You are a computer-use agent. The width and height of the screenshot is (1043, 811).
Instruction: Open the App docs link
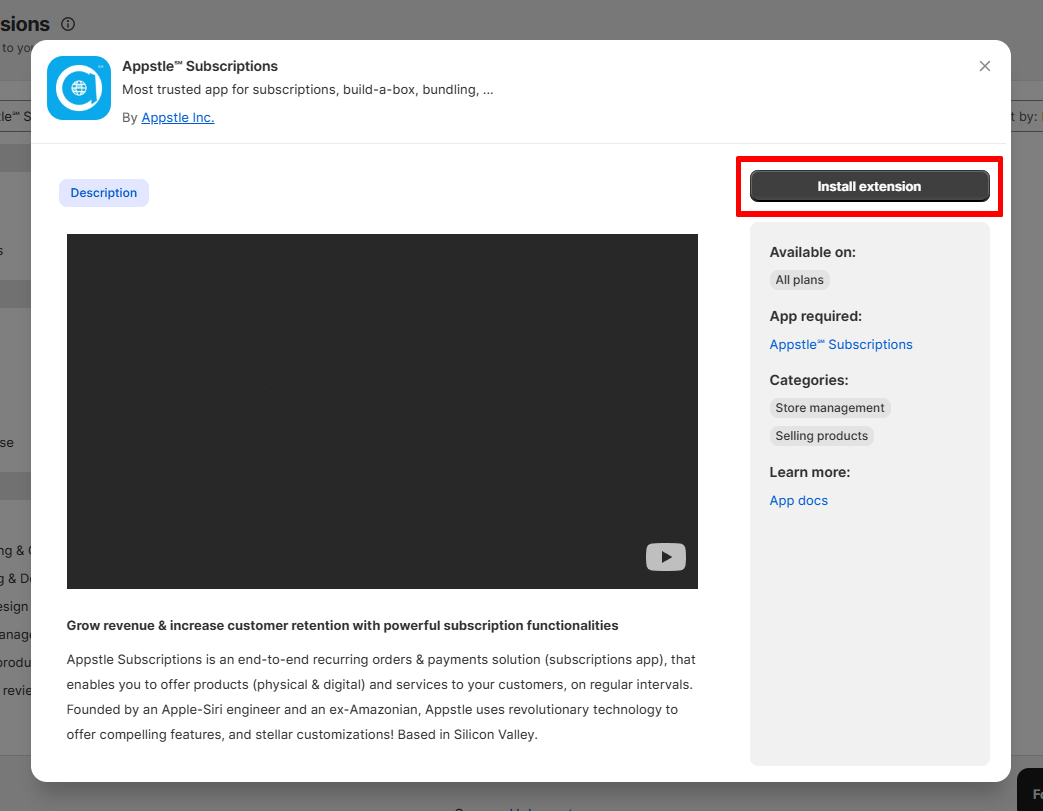pyautogui.click(x=798, y=500)
